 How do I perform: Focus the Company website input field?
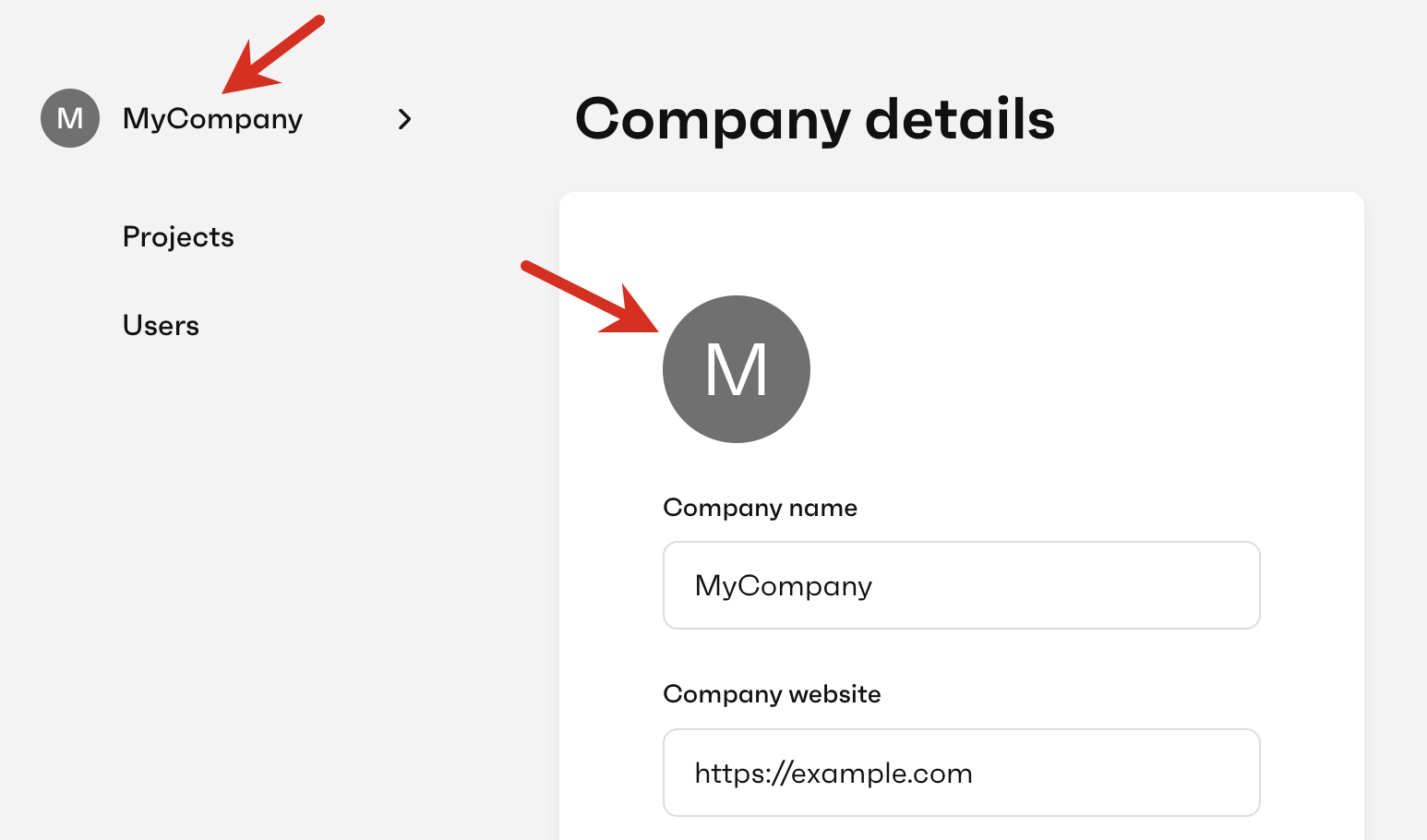click(961, 773)
